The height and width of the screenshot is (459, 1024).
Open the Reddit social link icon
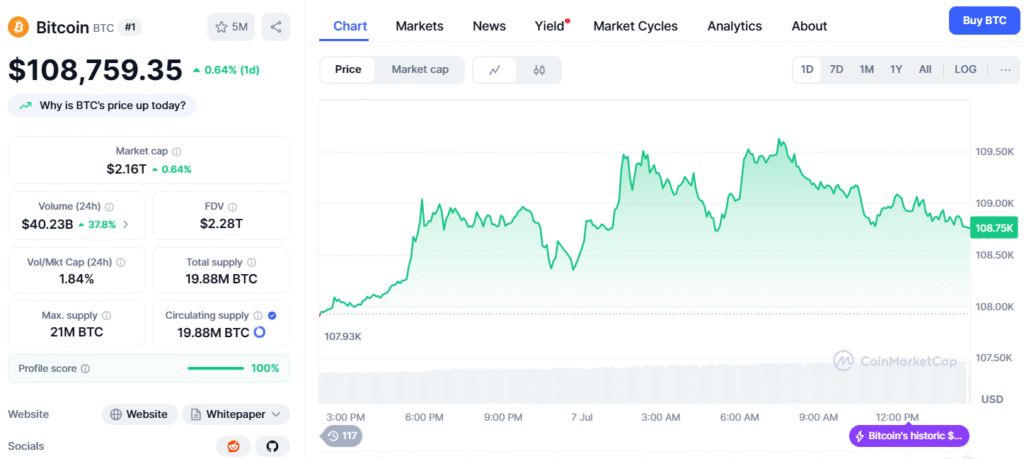tap(233, 447)
